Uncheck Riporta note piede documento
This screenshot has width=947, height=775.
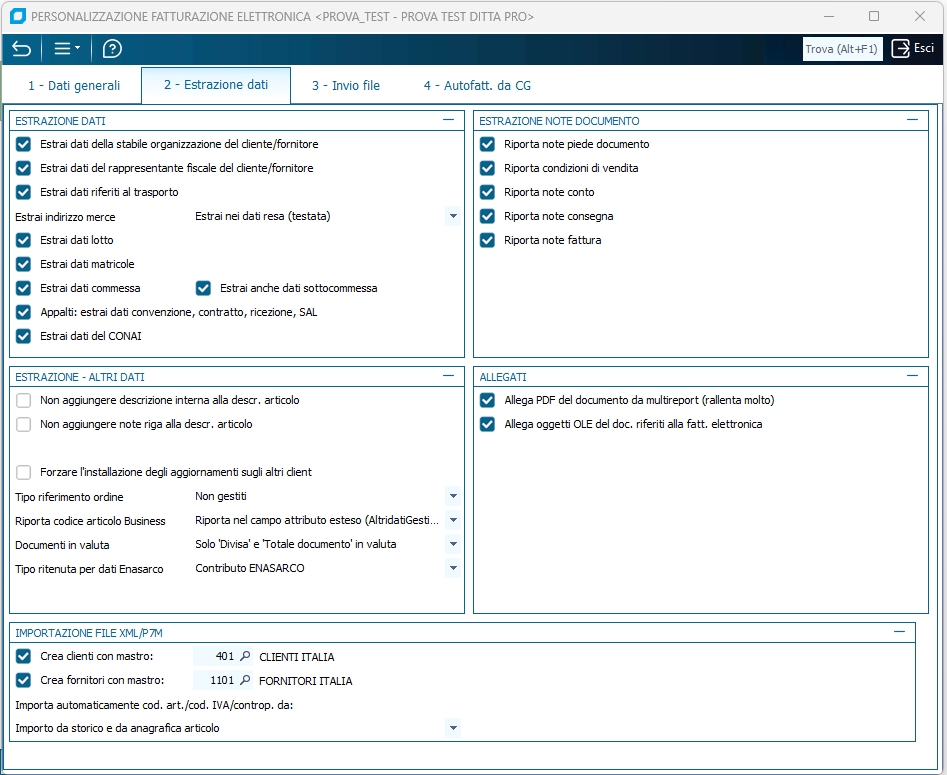(x=487, y=144)
